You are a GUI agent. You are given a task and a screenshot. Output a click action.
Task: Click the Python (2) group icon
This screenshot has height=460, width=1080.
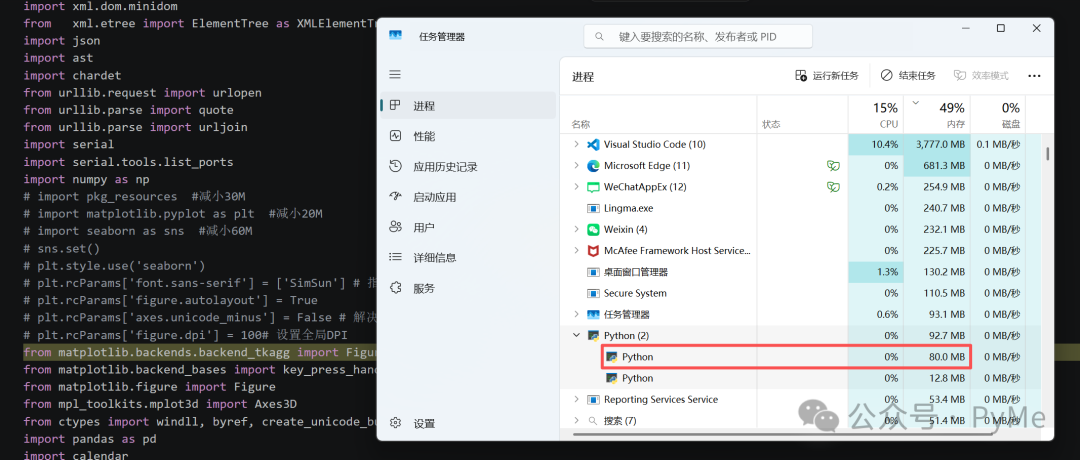593,335
